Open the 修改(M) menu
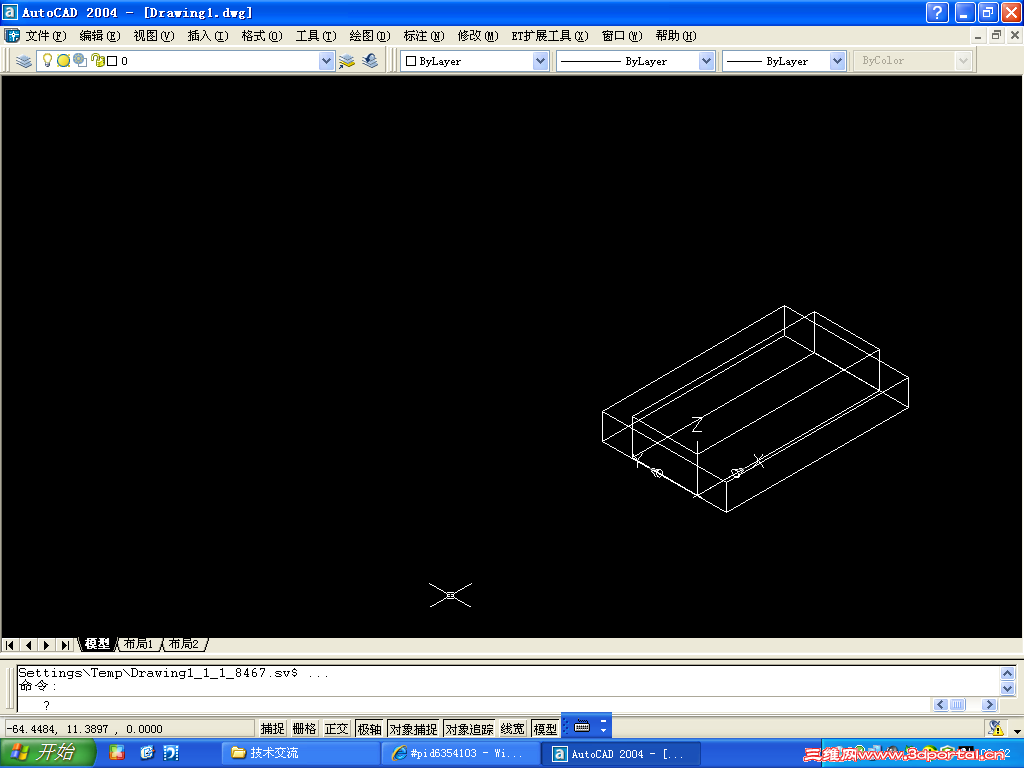The image size is (1024, 768). (478, 36)
